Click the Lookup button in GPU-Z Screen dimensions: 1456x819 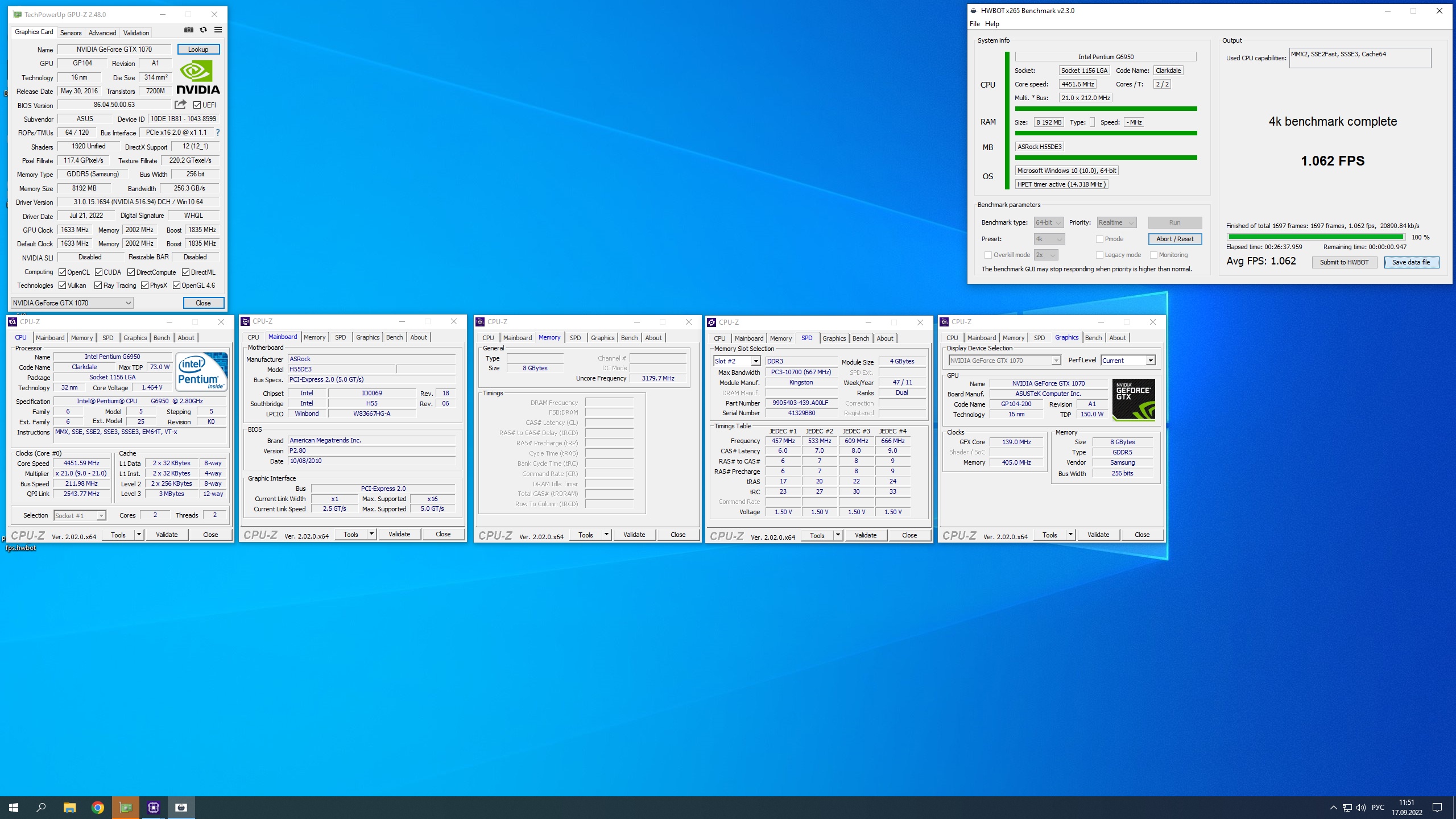tap(198, 49)
